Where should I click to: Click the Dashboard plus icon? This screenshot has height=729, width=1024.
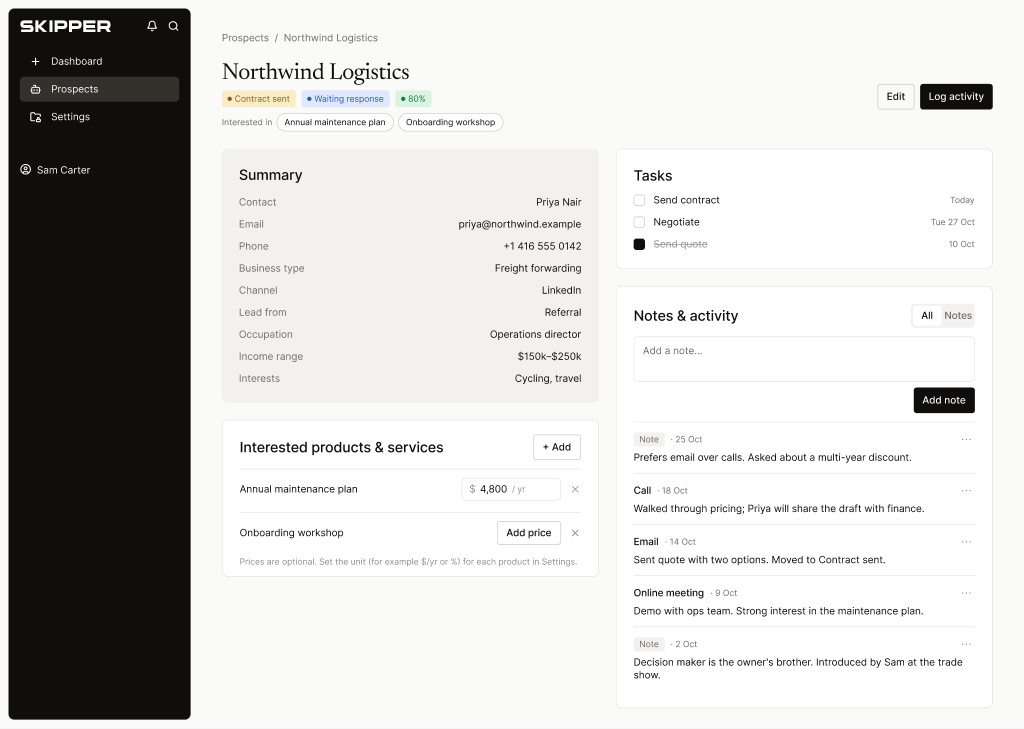pos(35,61)
